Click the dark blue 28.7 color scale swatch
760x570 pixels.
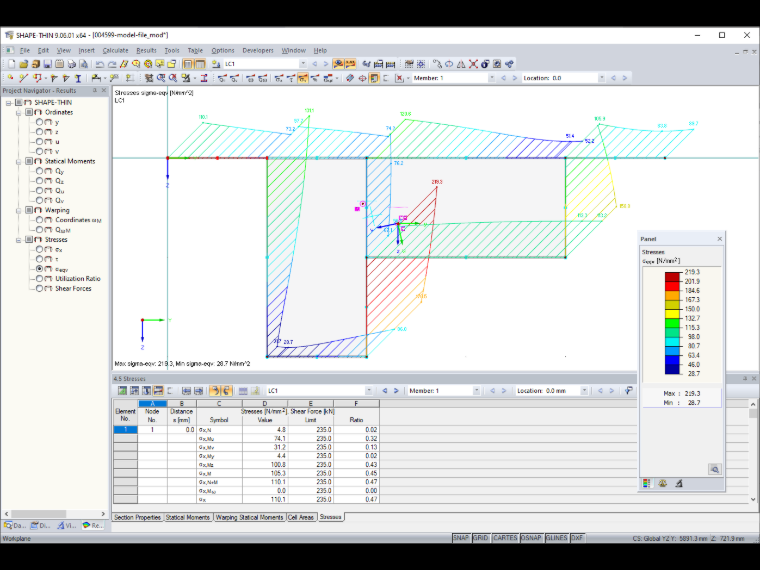tap(672, 369)
